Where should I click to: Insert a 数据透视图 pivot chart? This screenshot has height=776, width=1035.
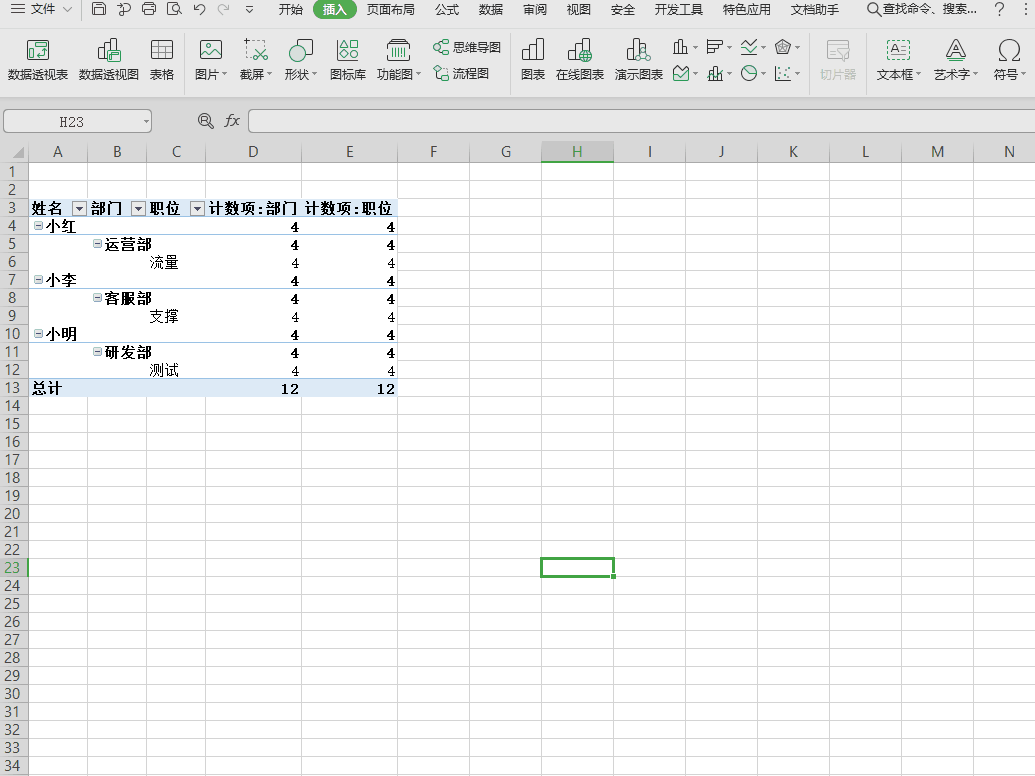pos(109,59)
